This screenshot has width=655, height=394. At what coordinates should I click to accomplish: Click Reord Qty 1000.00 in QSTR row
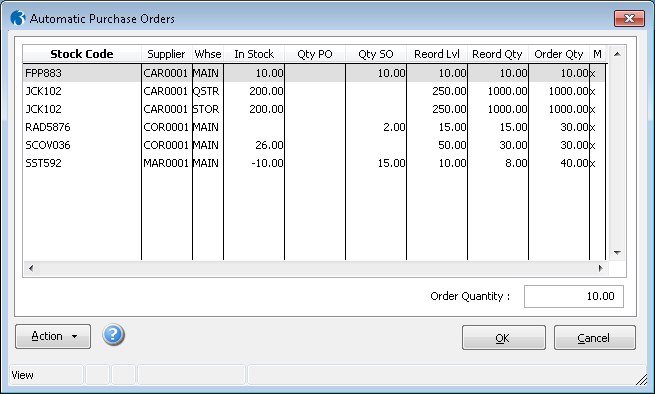[x=508, y=91]
